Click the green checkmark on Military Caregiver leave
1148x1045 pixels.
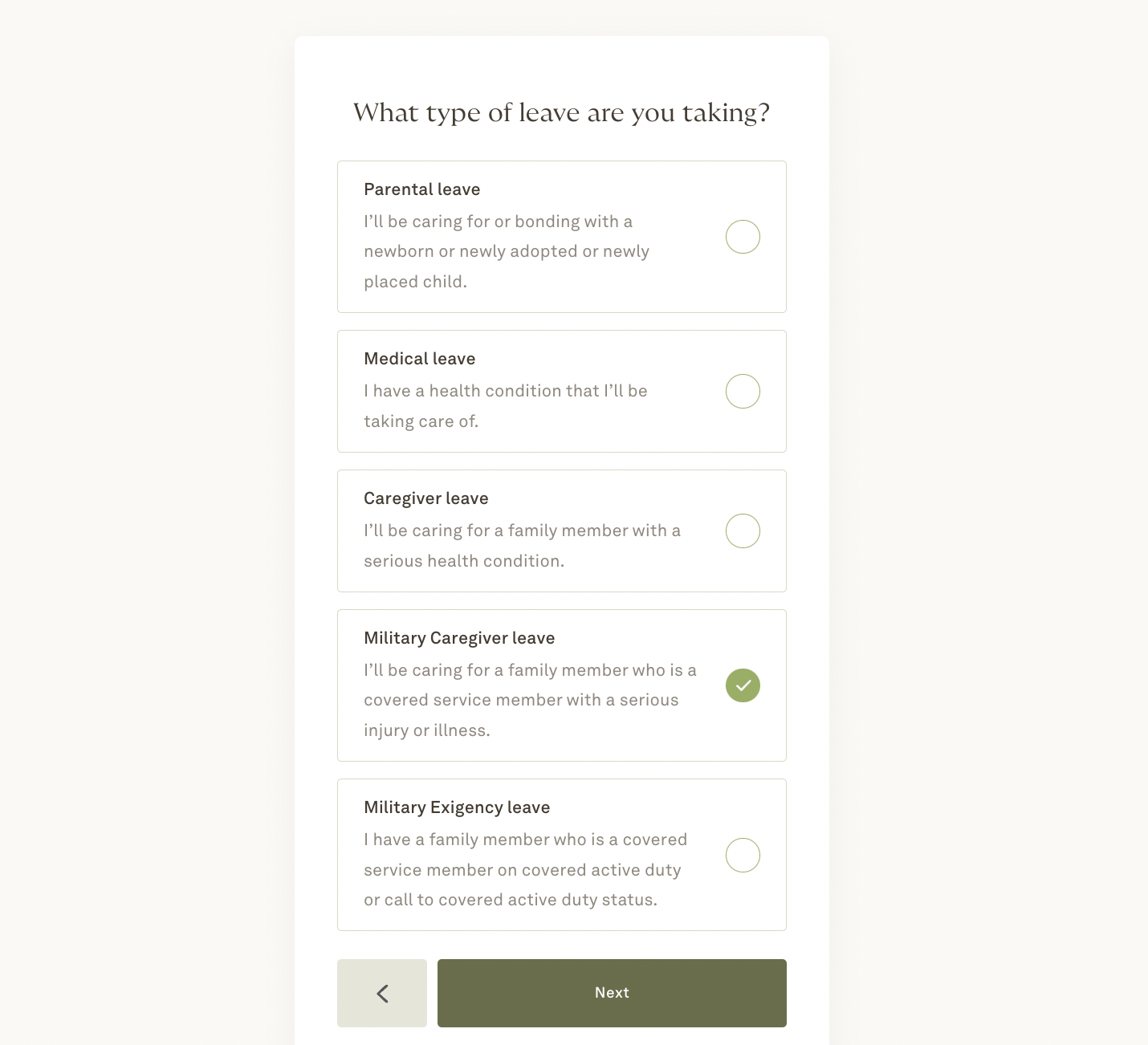[743, 685]
